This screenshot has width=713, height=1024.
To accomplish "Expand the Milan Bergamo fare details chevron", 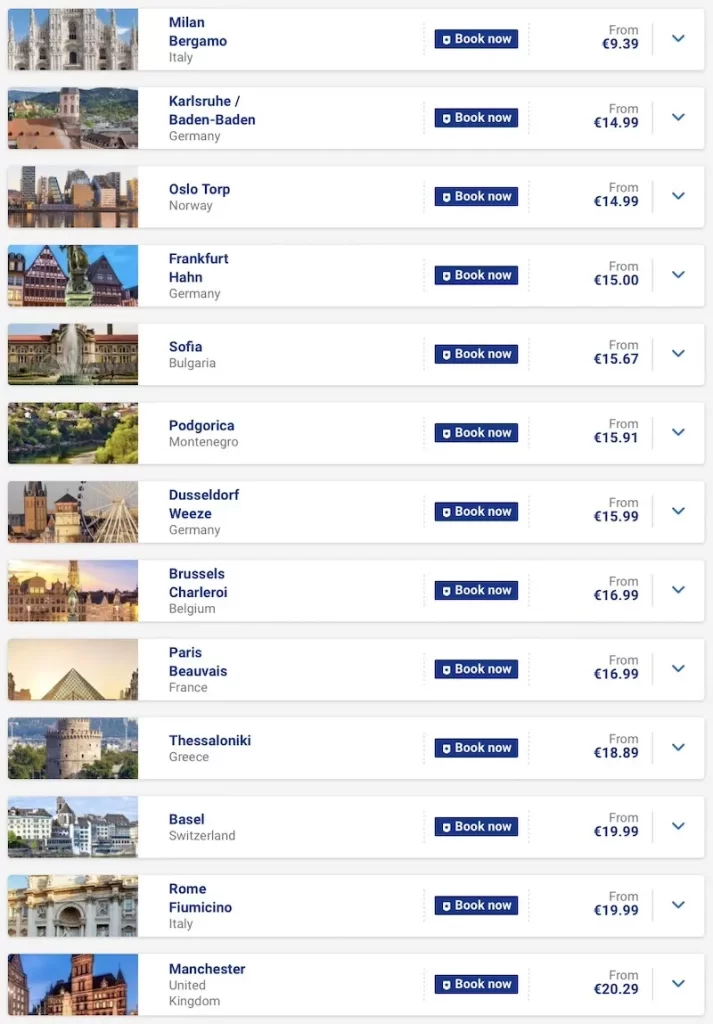I will point(678,39).
